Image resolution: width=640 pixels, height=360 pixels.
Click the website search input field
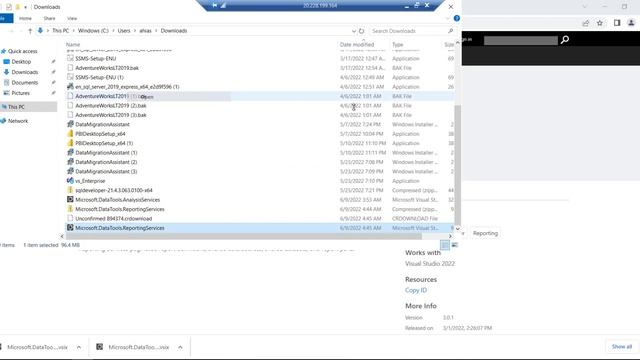tap(520, 40)
